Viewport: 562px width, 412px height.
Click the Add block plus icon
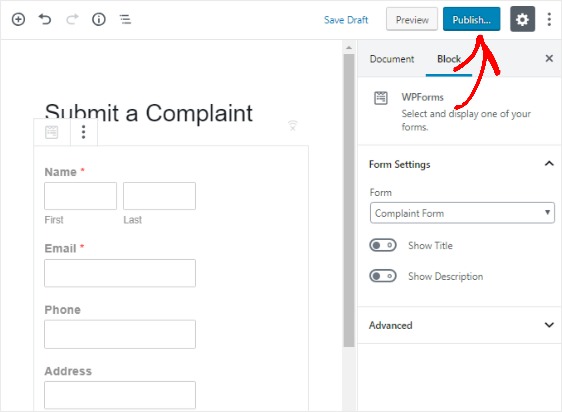click(18, 19)
